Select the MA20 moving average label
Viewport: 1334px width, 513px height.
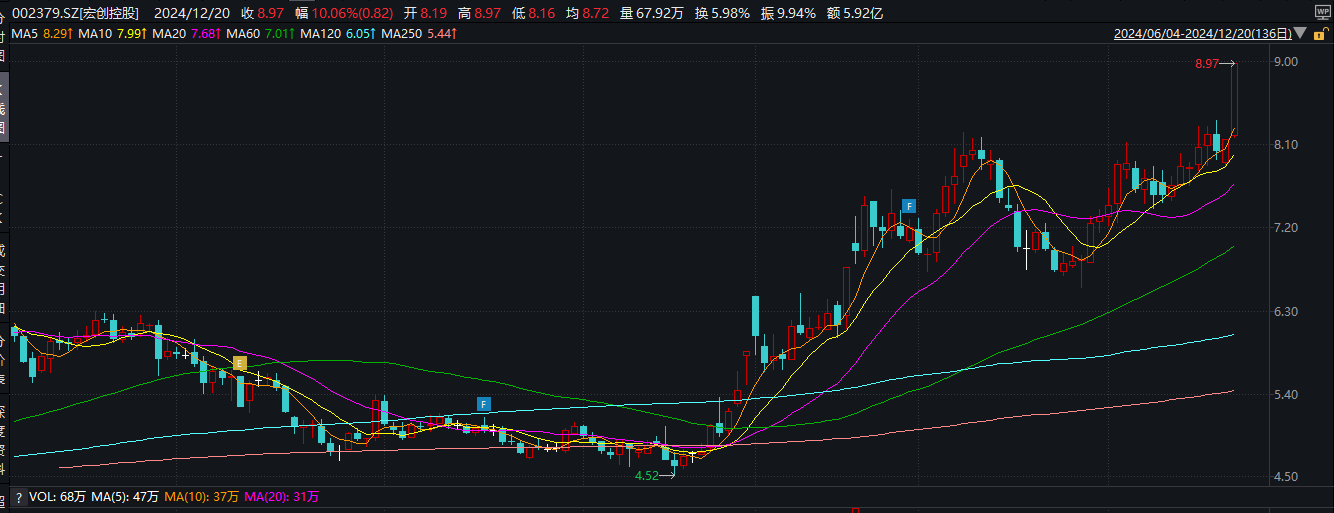click(x=167, y=34)
